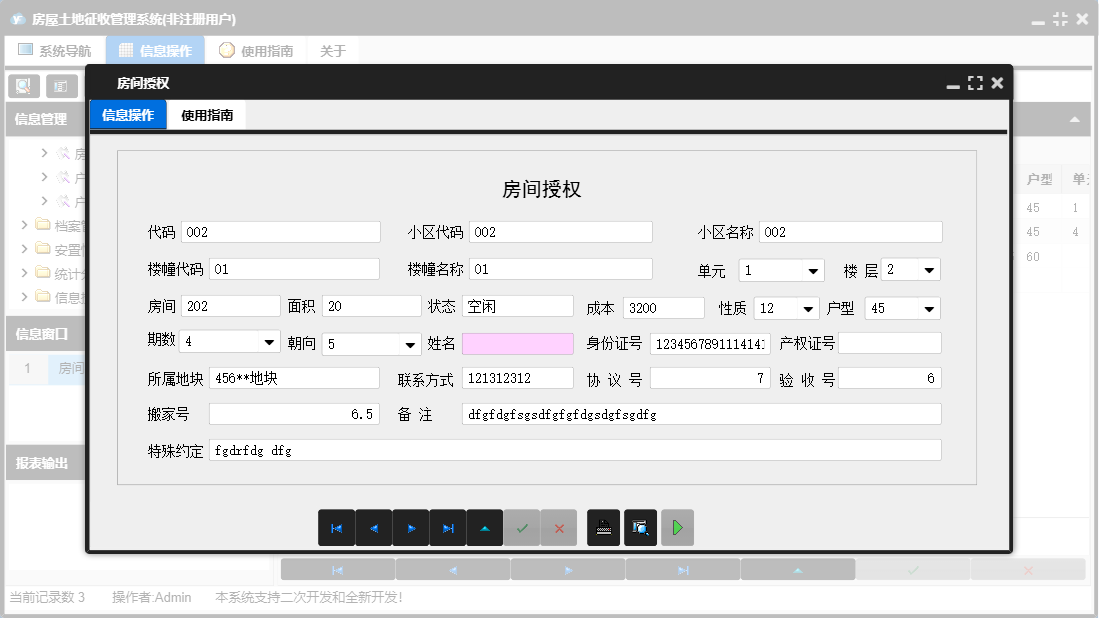Jump to the last record
The height and width of the screenshot is (618, 1099).
[x=448, y=527]
